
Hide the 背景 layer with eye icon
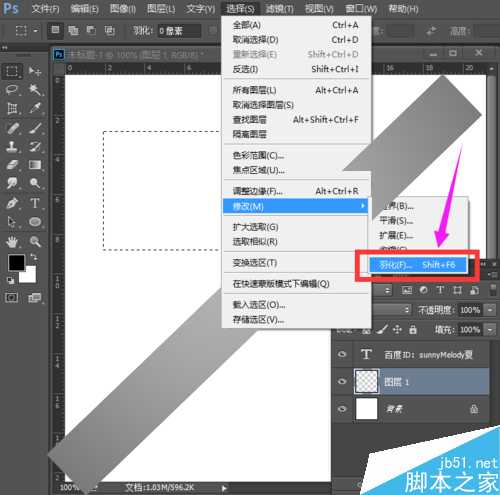[342, 409]
